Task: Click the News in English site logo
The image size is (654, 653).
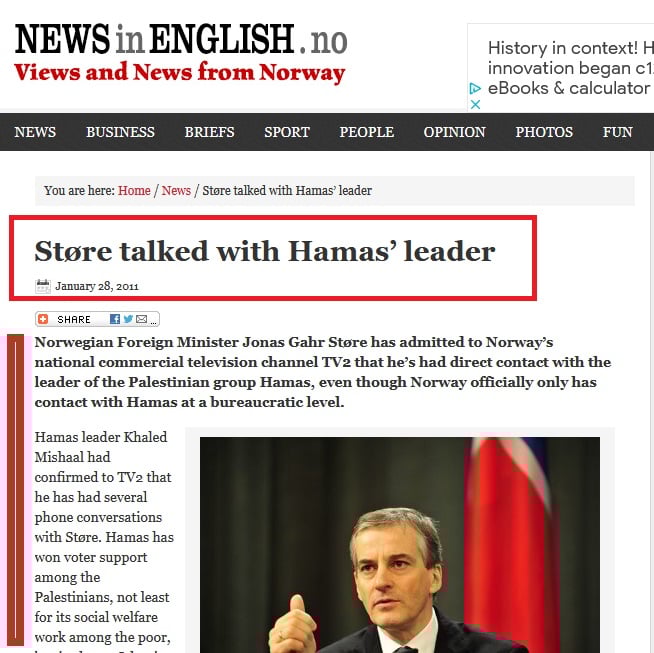Action: point(181,53)
